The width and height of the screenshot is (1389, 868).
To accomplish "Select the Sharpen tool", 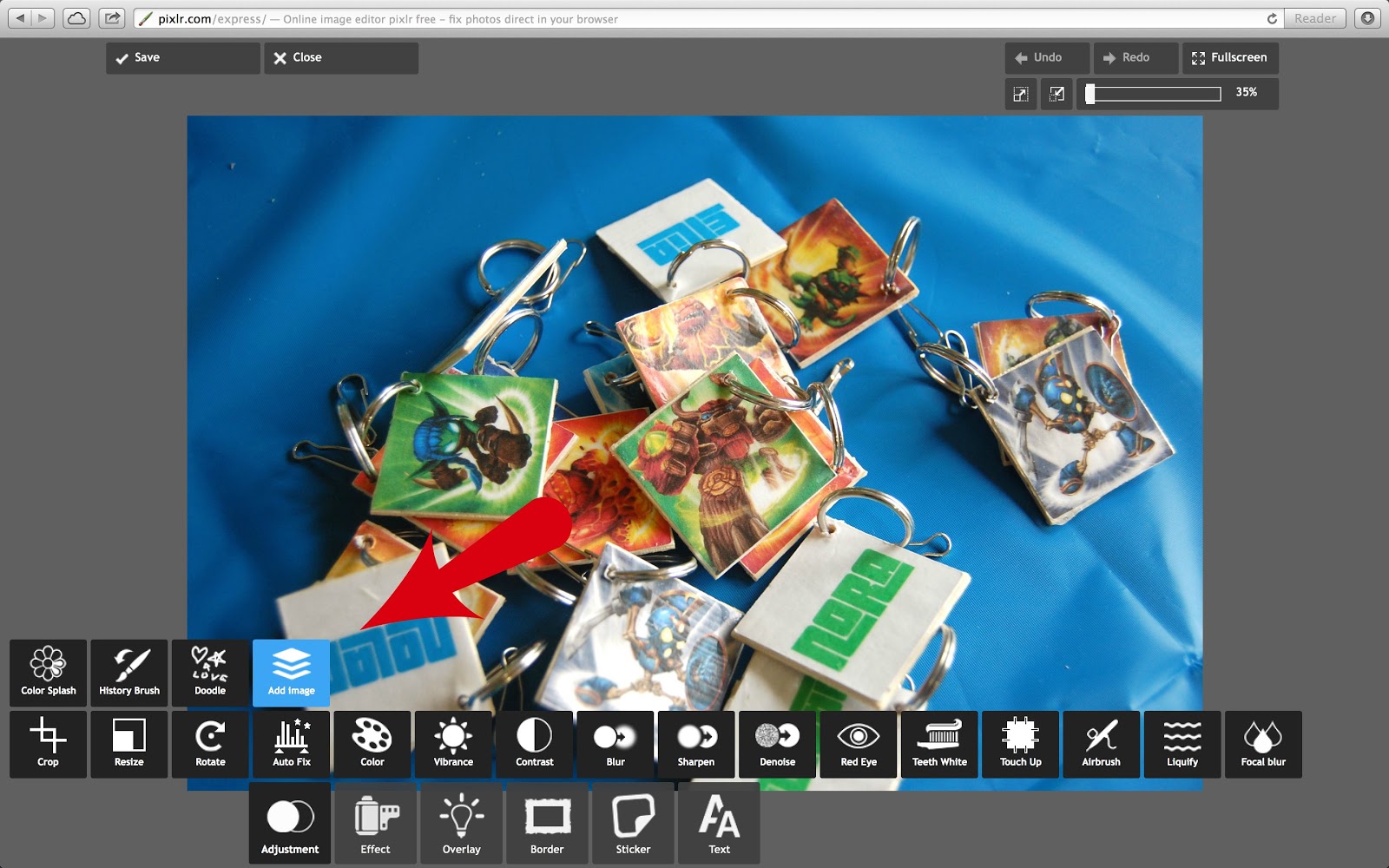I will pos(696,744).
